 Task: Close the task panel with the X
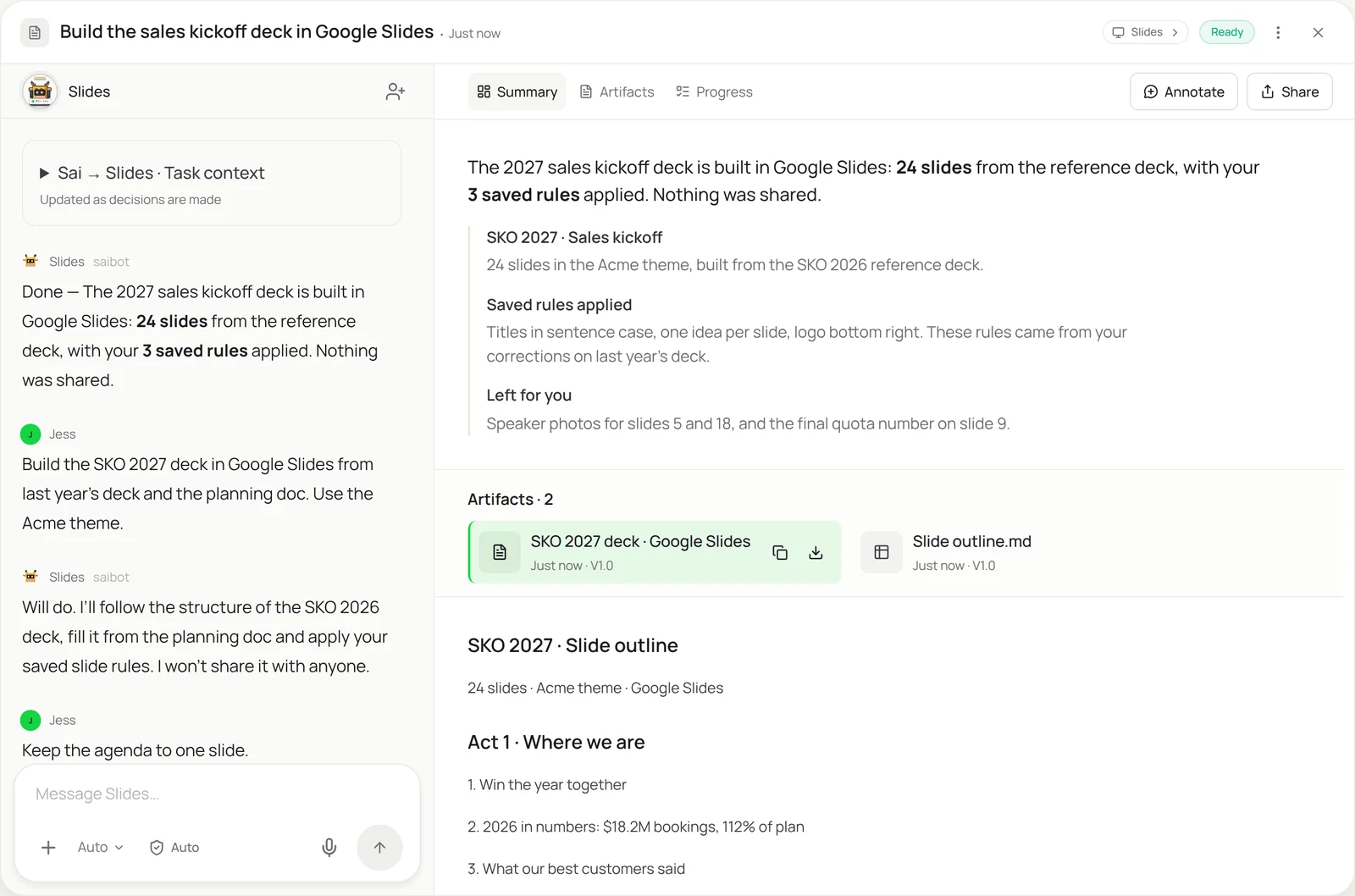(1318, 32)
